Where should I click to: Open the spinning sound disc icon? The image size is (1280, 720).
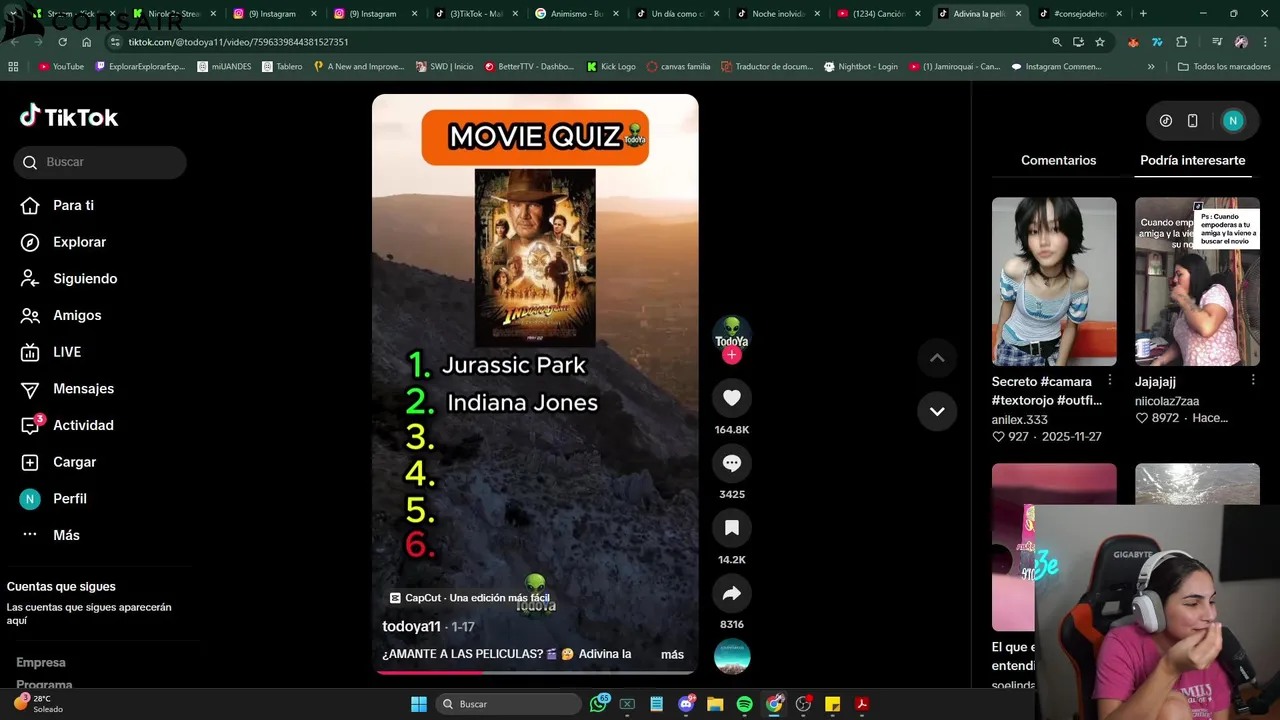point(732,656)
